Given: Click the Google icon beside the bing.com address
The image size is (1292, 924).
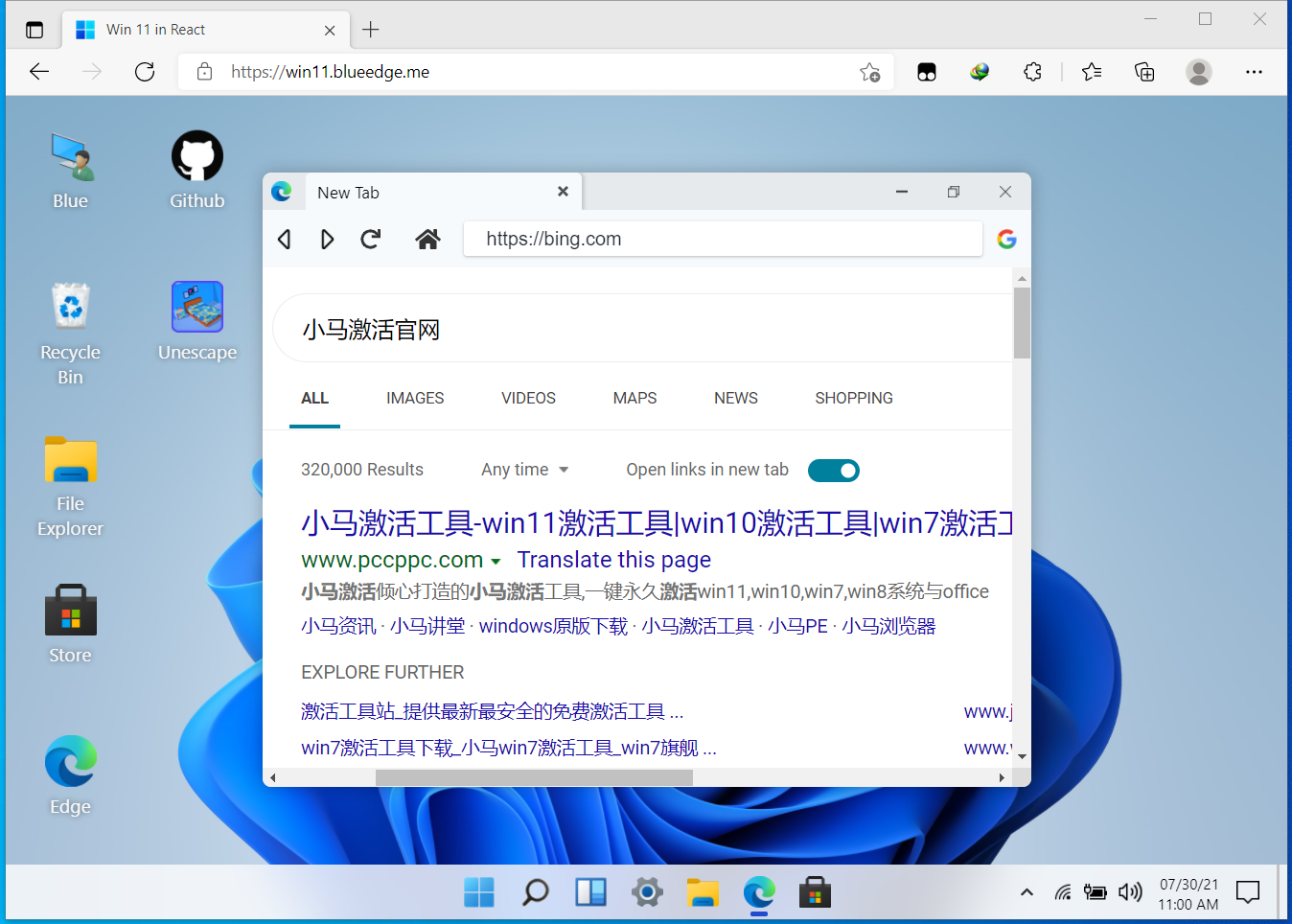Looking at the screenshot, I should (x=1006, y=239).
